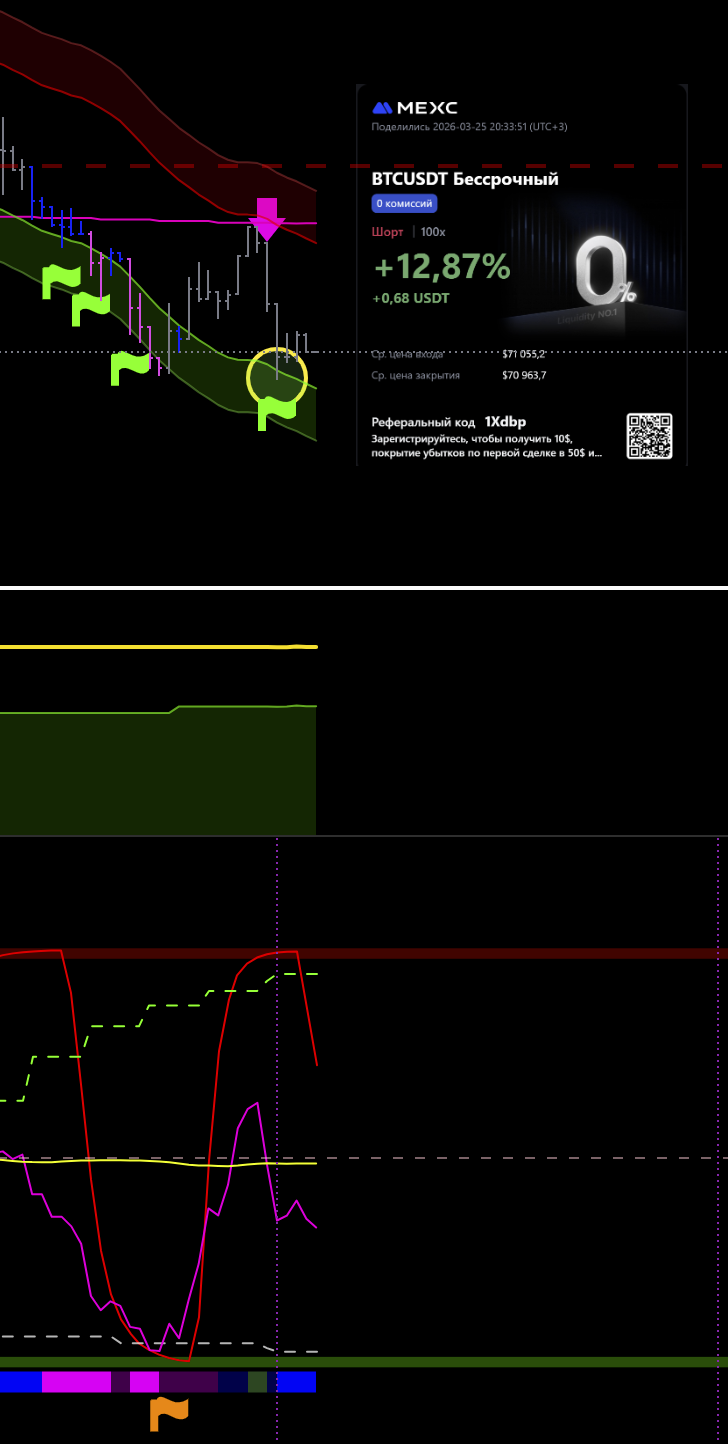
Task: Click the average close price $70 963,7
Action: click(523, 376)
